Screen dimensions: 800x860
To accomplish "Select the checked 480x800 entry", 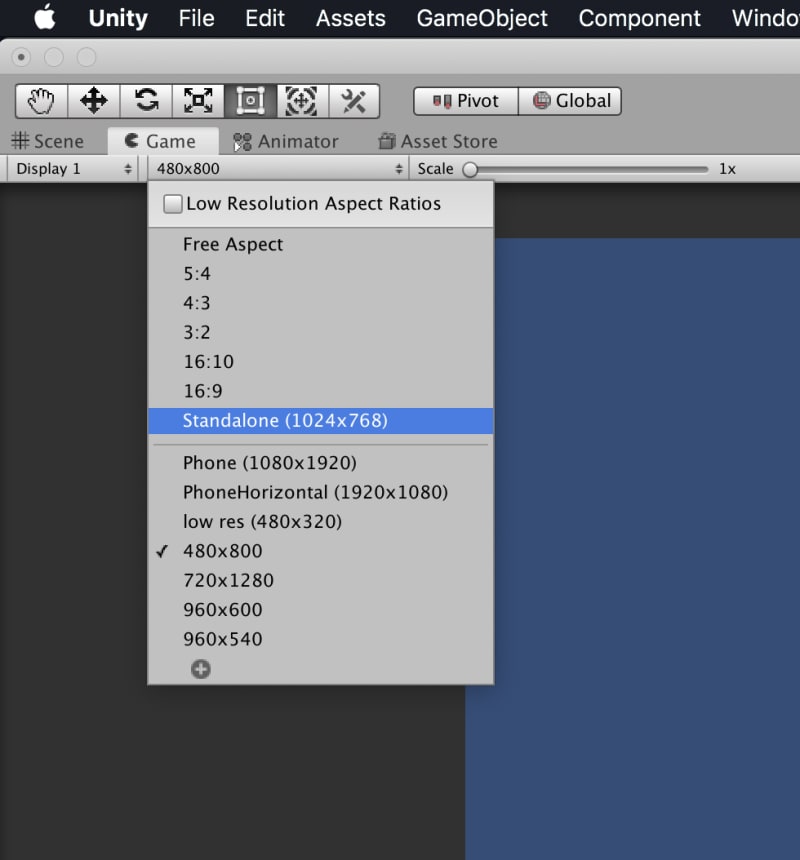I will [x=321, y=551].
